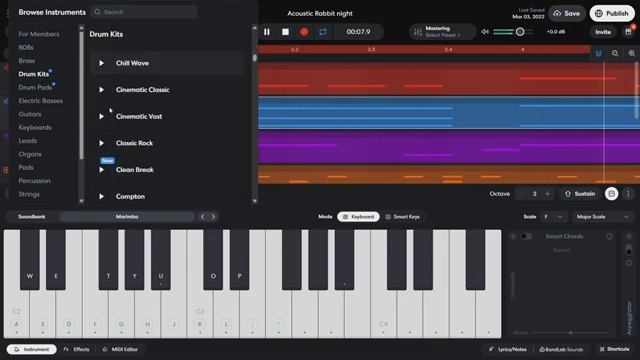The image size is (640, 360).
Task: Play the black key labeled W
Action: pos(30,260)
